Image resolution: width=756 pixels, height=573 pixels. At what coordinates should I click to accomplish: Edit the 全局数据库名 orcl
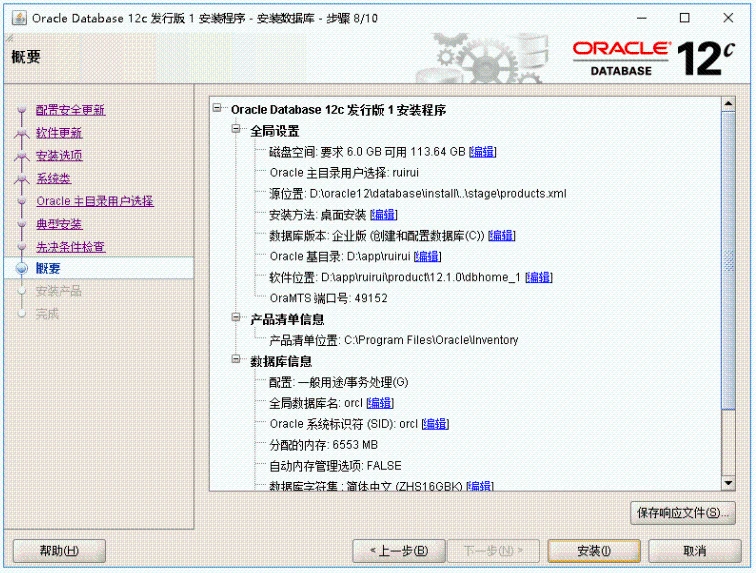pos(380,403)
